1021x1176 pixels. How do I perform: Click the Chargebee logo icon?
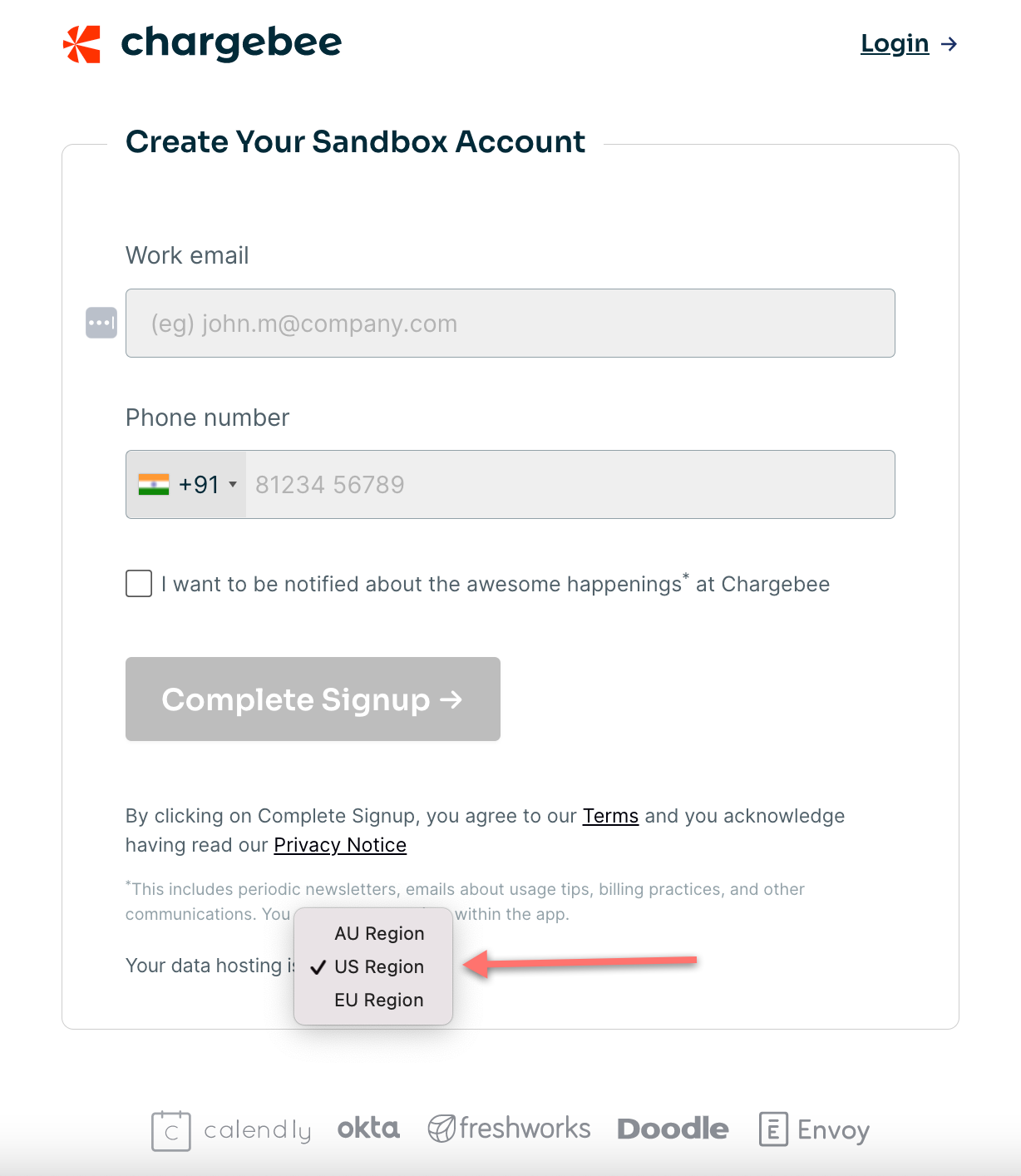pos(81,44)
